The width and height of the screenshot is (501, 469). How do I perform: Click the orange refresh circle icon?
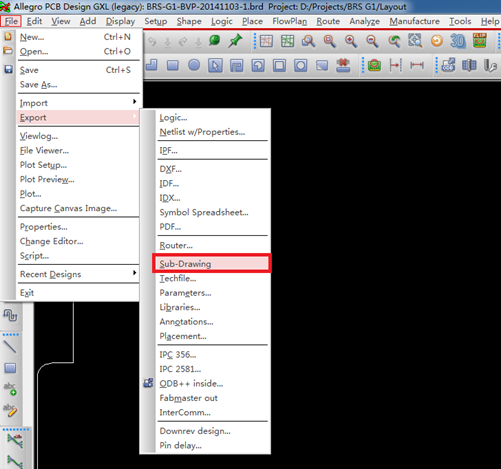click(437, 41)
